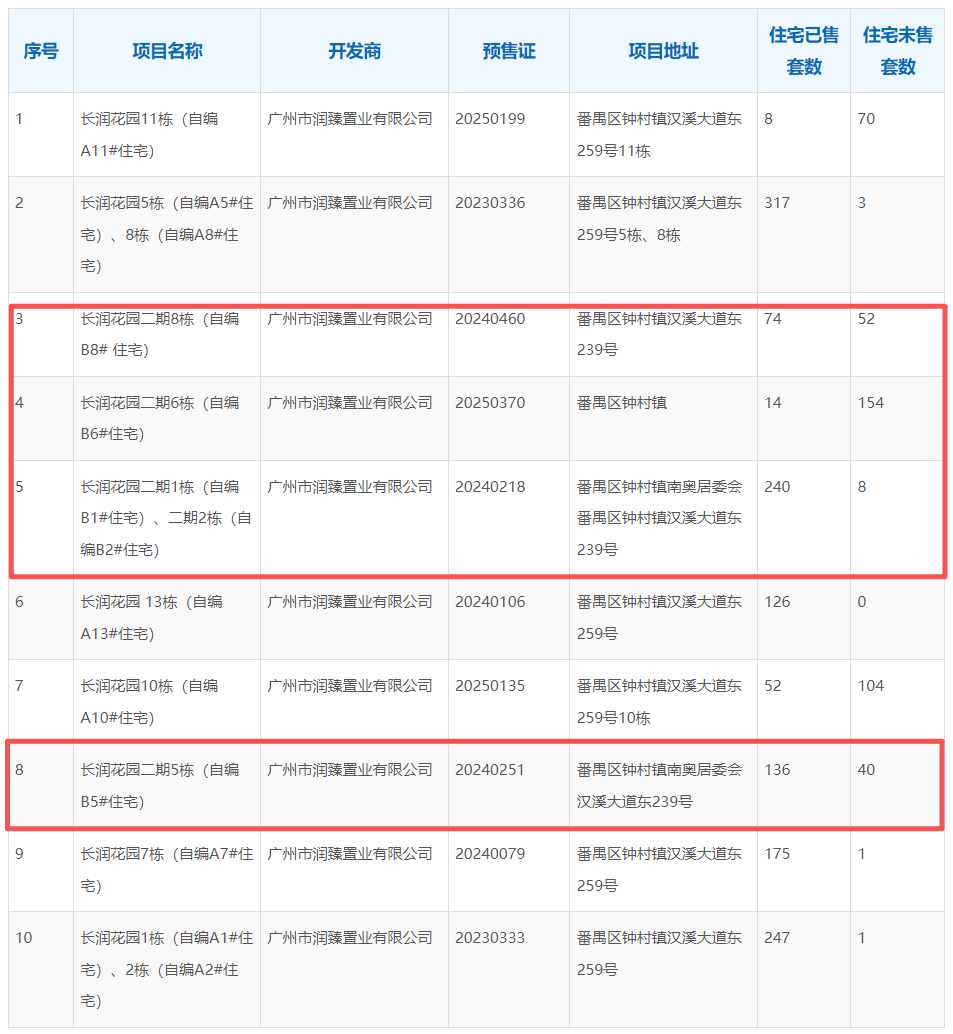Click the 预售证 column header

(508, 51)
